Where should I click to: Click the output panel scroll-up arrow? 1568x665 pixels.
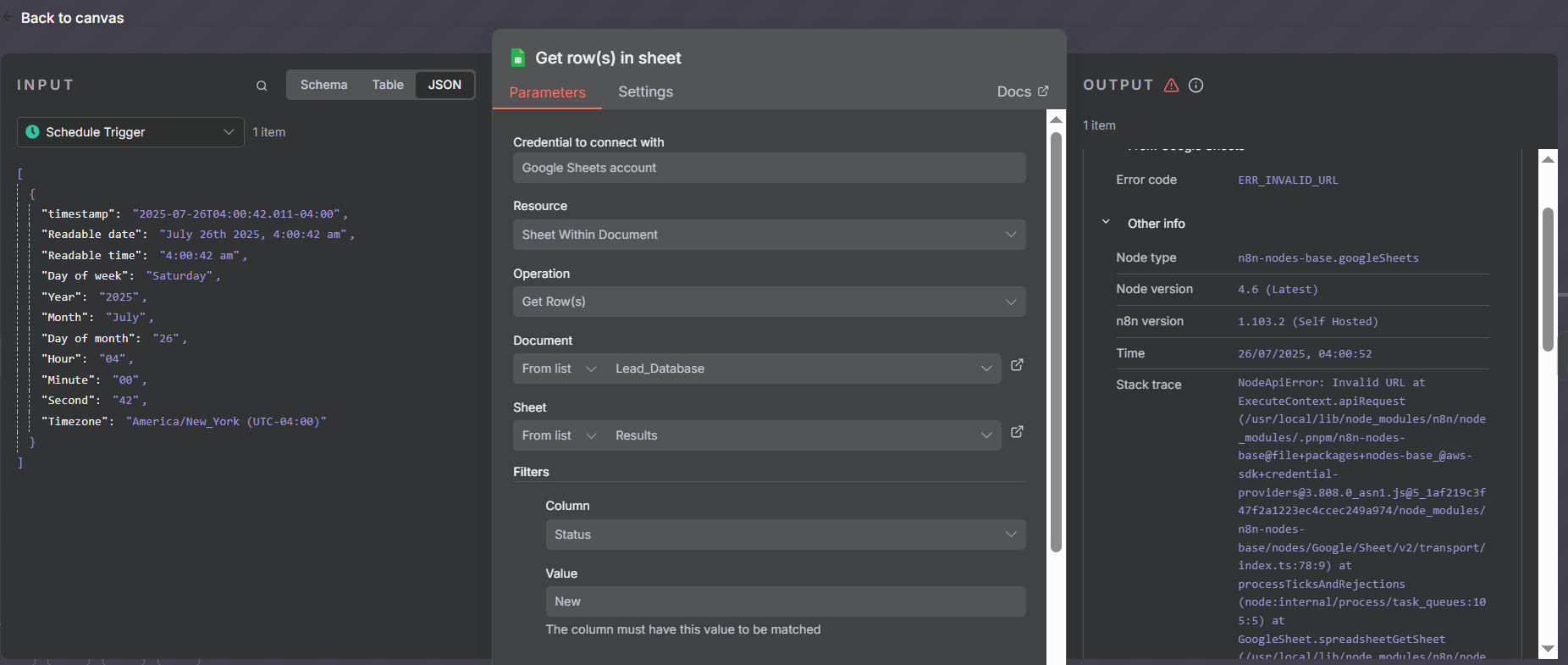(x=1548, y=158)
